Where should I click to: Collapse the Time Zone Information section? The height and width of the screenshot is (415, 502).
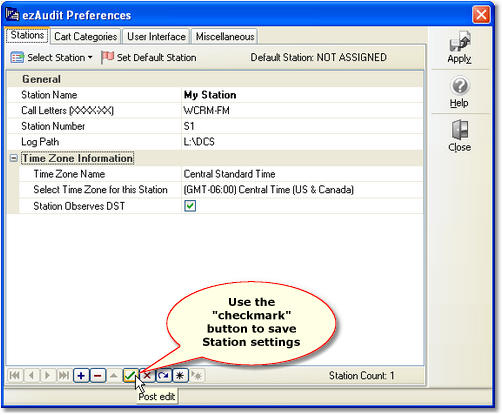13,158
